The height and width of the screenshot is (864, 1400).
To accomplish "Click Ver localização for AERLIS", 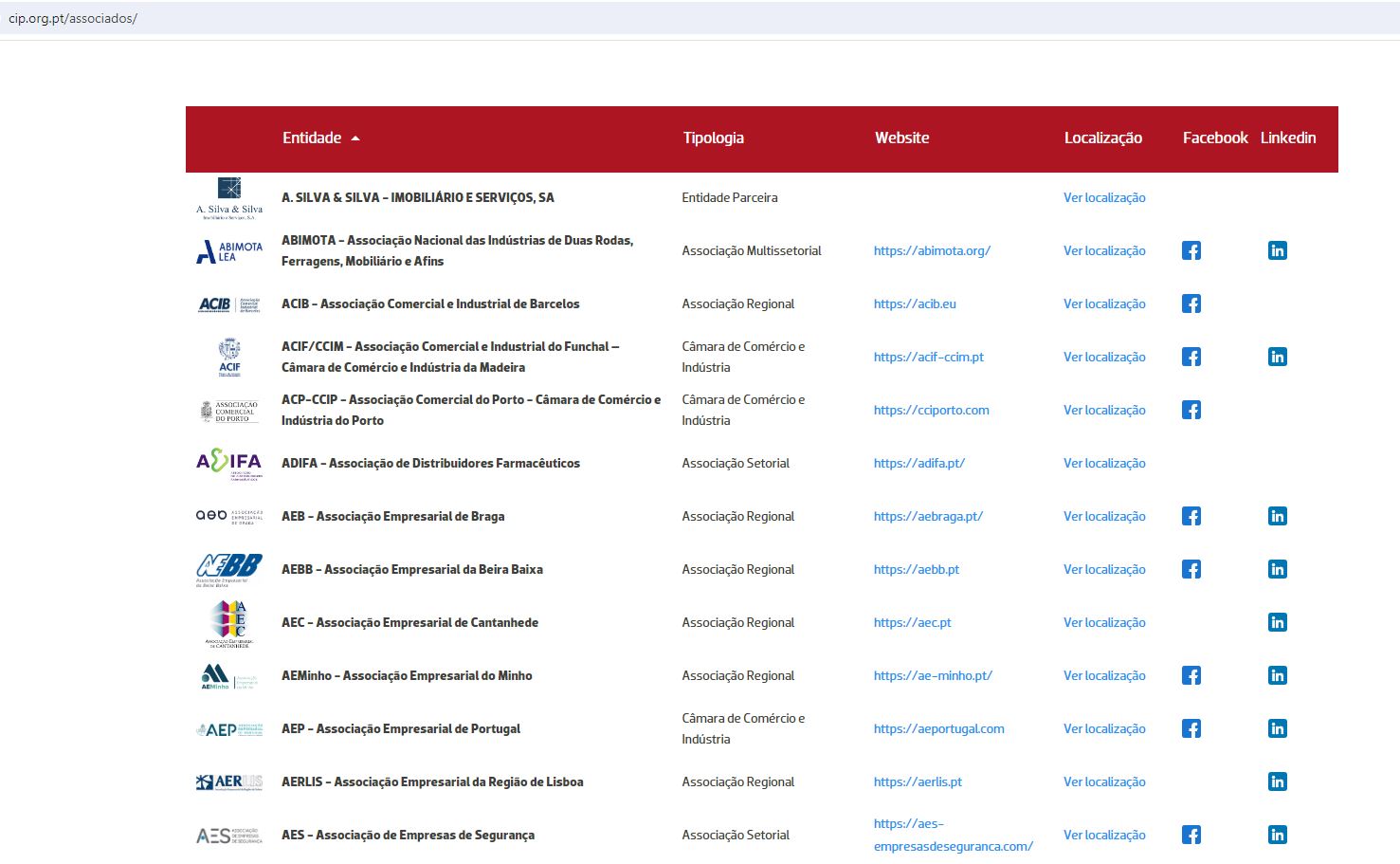I will tap(1104, 781).
